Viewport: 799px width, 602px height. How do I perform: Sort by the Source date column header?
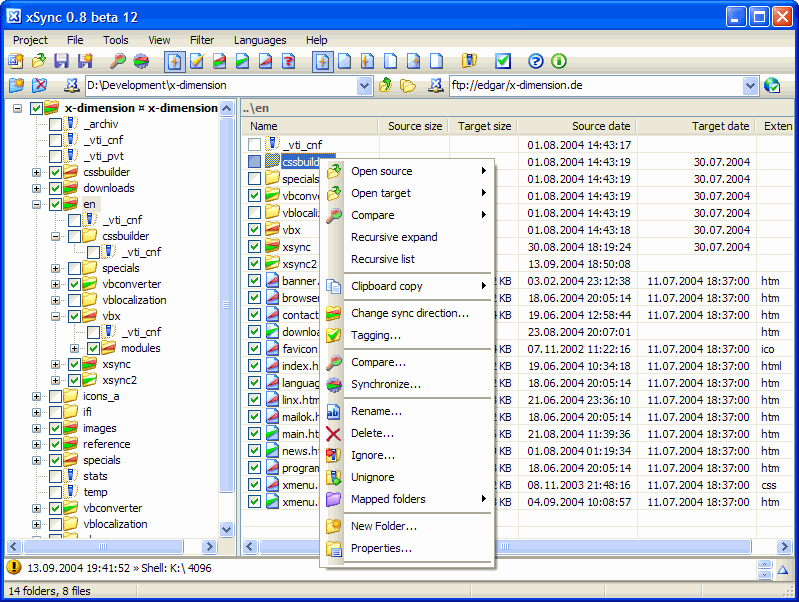tap(577, 126)
